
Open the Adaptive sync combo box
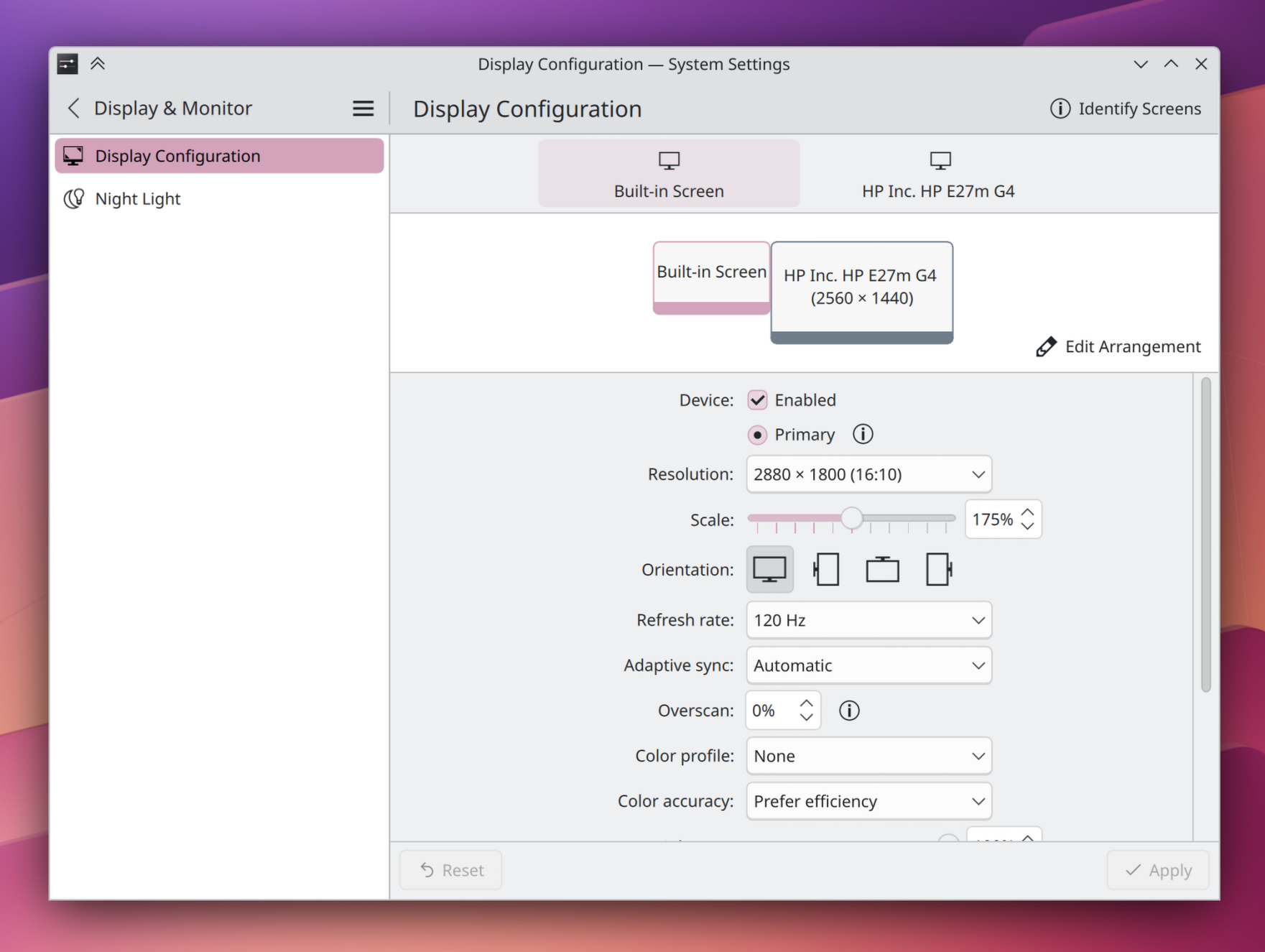868,665
